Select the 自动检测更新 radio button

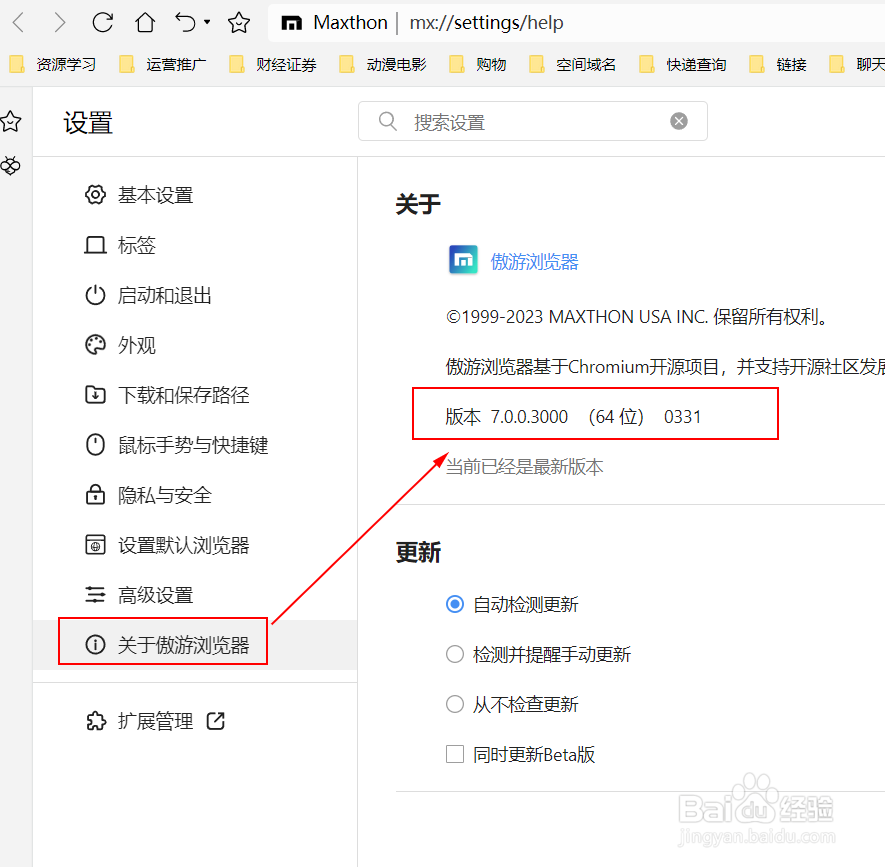[x=455, y=605]
